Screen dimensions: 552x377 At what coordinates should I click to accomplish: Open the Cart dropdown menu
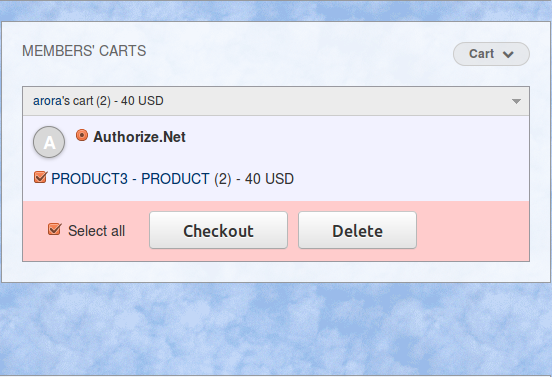[491, 54]
